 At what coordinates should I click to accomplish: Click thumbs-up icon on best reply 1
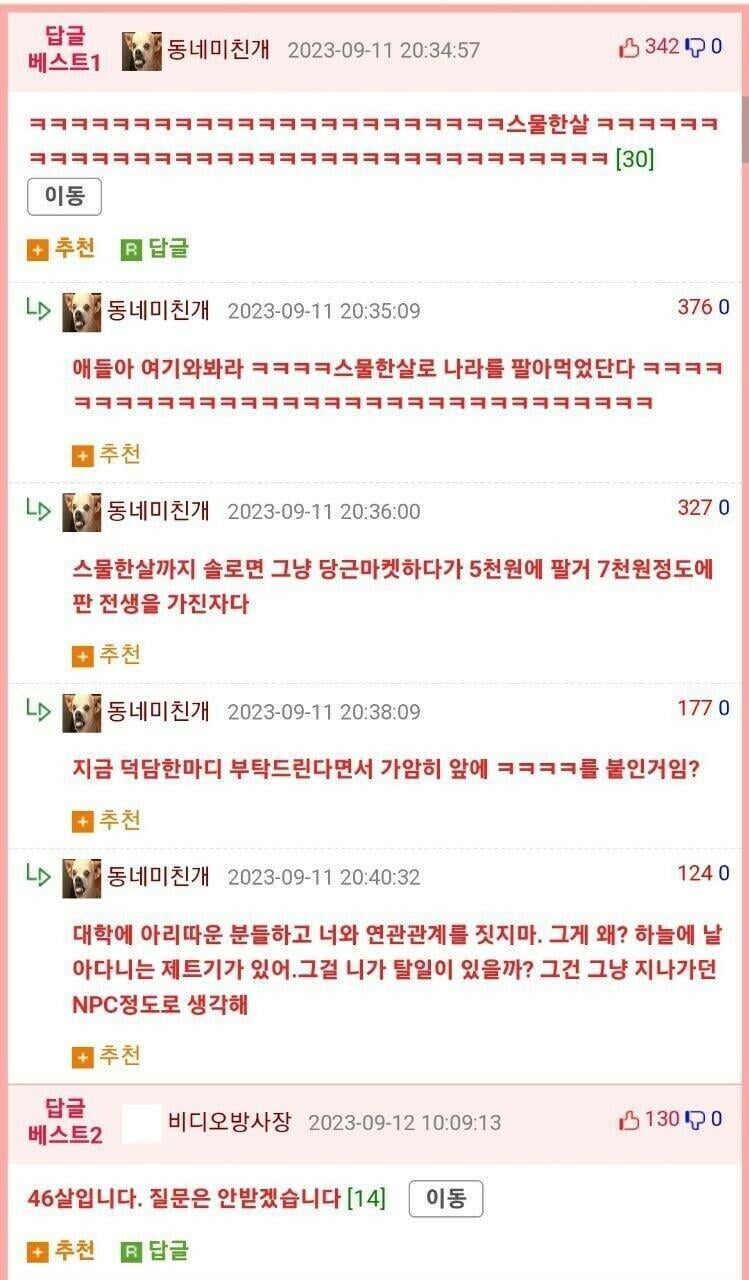tap(629, 48)
